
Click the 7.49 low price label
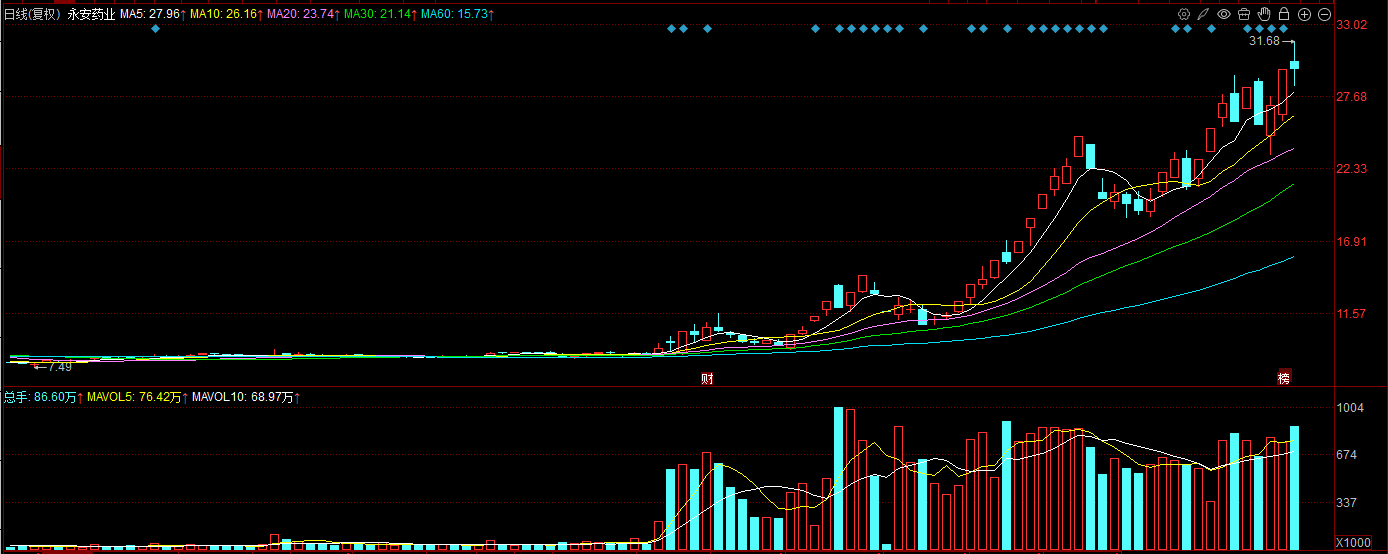pyautogui.click(x=61, y=367)
